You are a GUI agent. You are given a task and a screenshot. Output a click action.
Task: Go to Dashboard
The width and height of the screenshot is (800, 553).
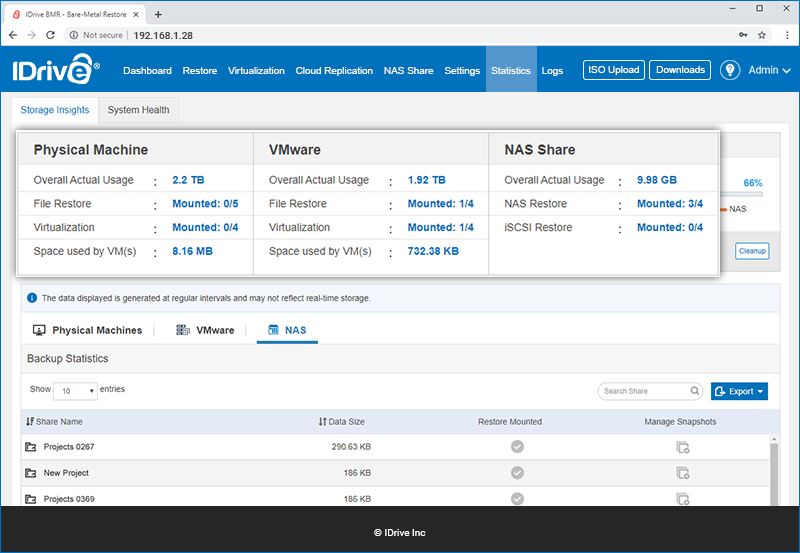point(147,70)
